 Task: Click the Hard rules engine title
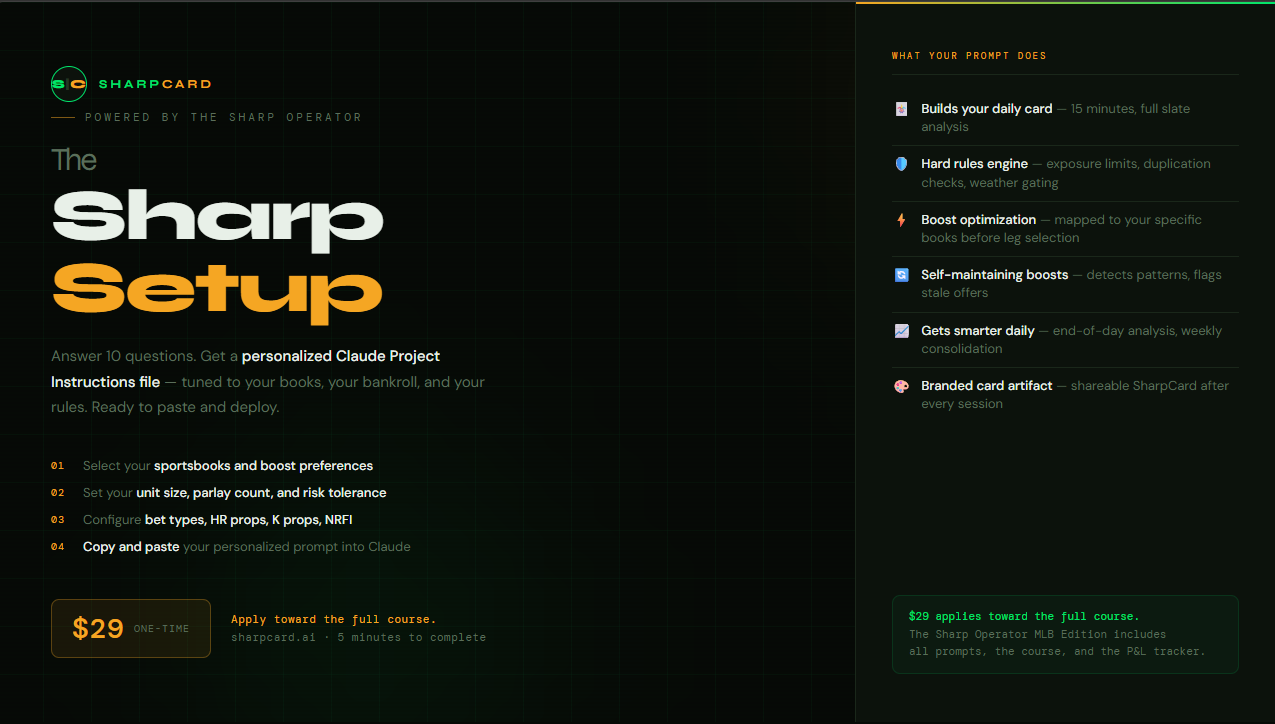(974, 164)
